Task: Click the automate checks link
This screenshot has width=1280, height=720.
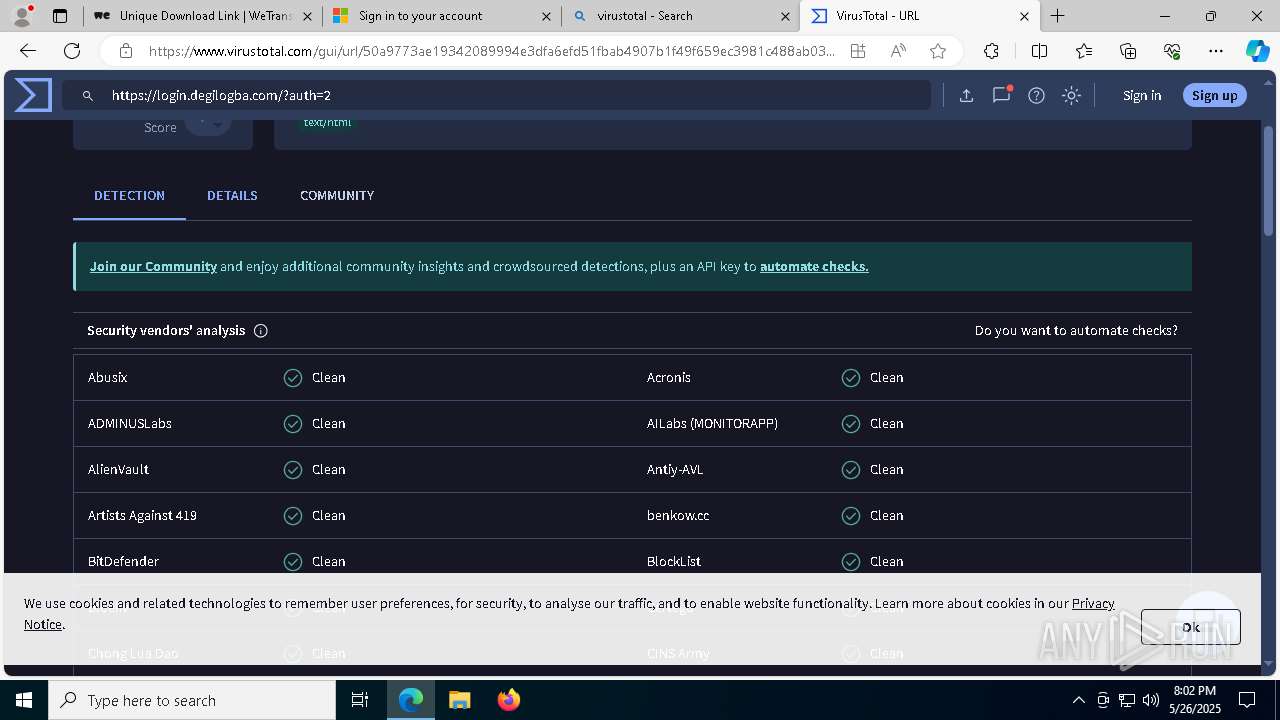Action: [814, 267]
